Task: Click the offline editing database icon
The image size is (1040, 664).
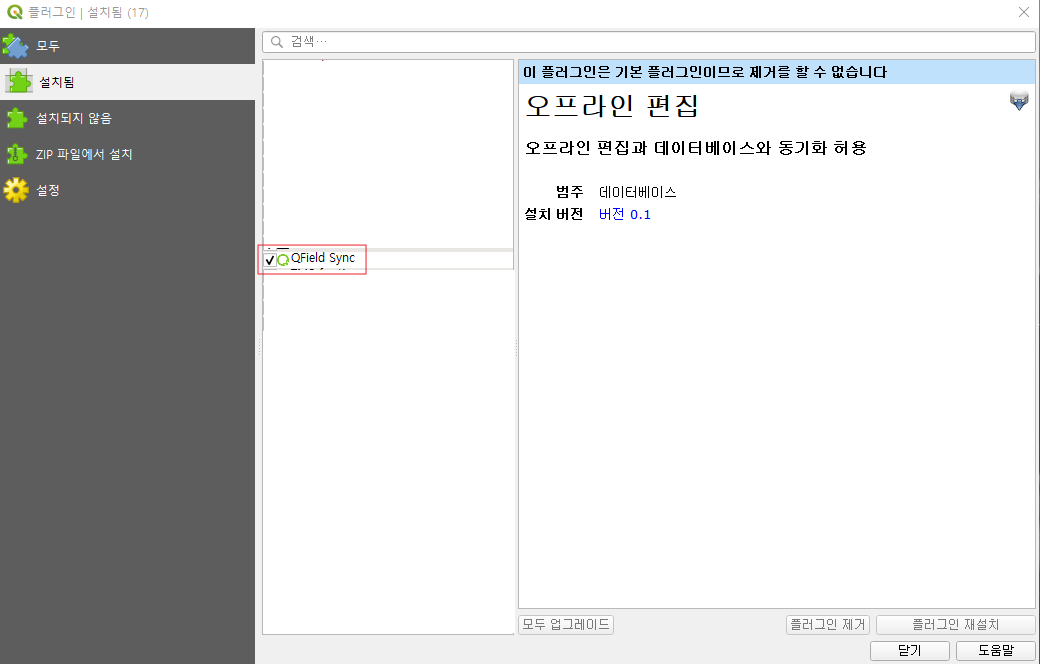Action: 1018,99
